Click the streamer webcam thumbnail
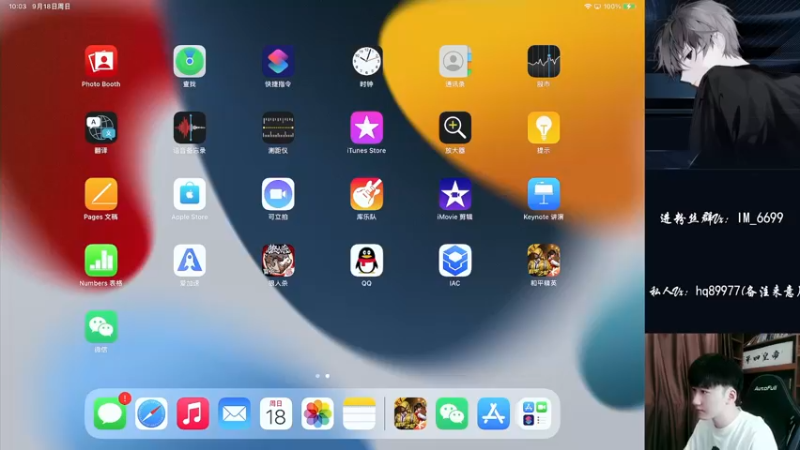The width and height of the screenshot is (800, 450). pyautogui.click(x=722, y=392)
